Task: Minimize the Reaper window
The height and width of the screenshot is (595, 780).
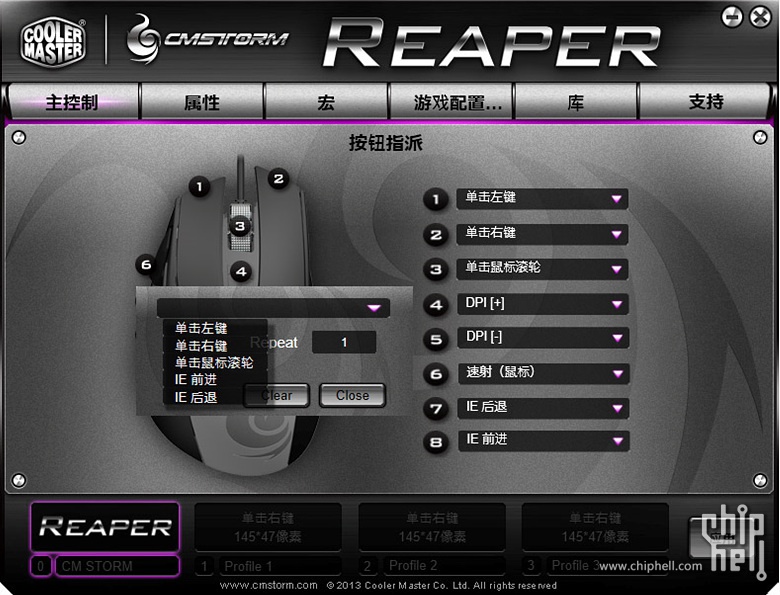Action: tap(732, 17)
